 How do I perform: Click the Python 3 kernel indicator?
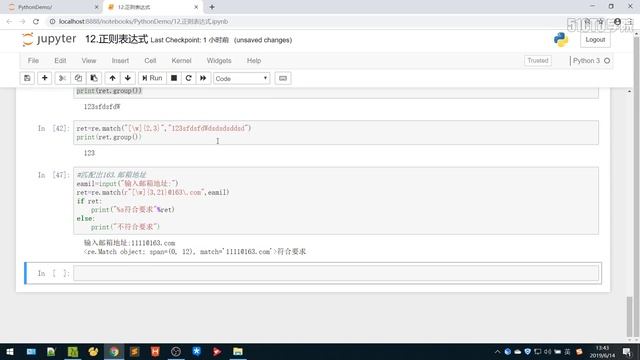[x=591, y=60]
